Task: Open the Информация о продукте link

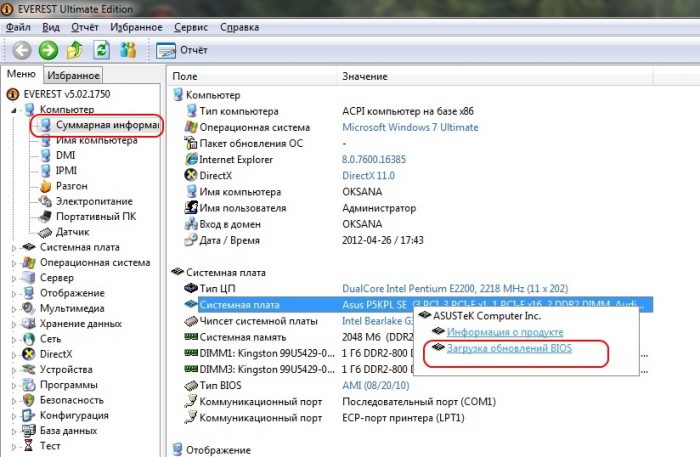Action: (x=504, y=332)
